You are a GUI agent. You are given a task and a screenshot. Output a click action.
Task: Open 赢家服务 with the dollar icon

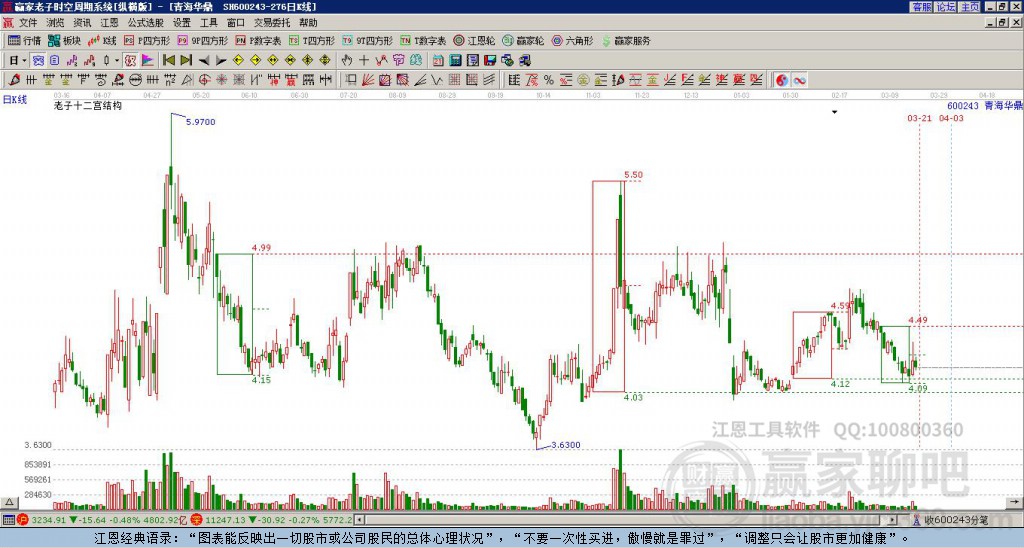pyautogui.click(x=626, y=40)
